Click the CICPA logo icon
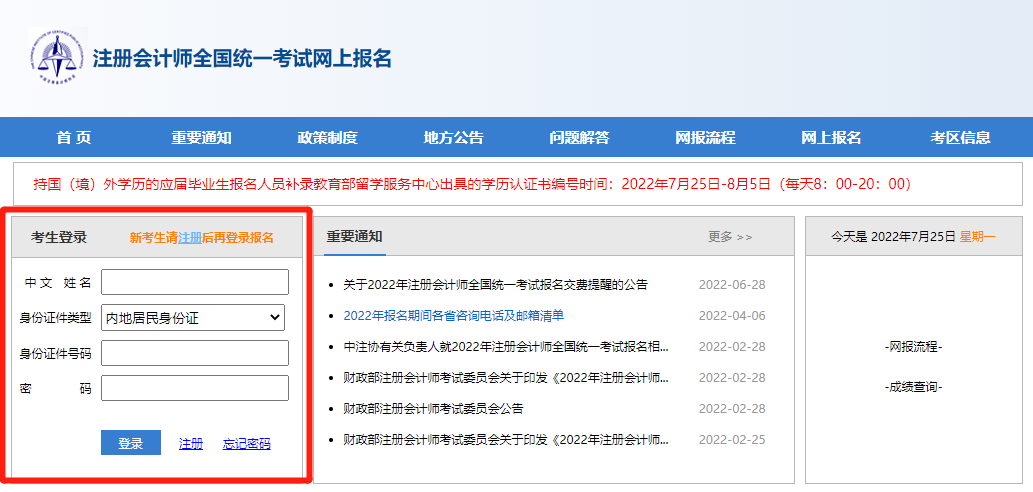 point(57,58)
